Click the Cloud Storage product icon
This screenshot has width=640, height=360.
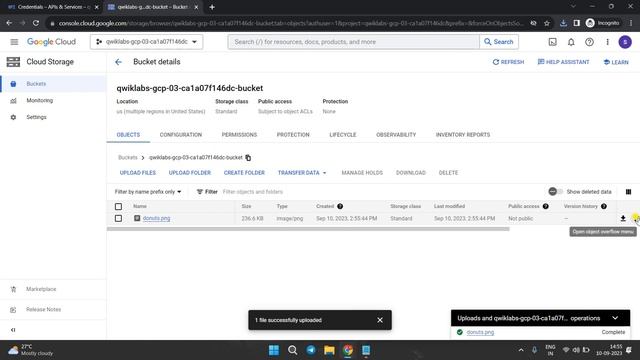pyautogui.click(x=13, y=62)
